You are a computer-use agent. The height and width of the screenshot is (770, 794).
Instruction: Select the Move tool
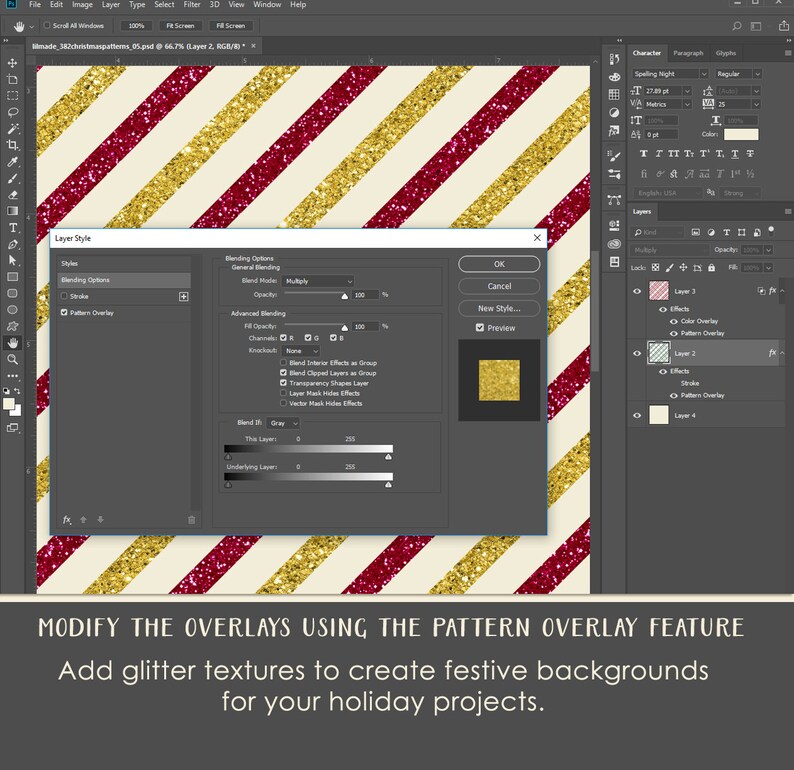click(13, 63)
